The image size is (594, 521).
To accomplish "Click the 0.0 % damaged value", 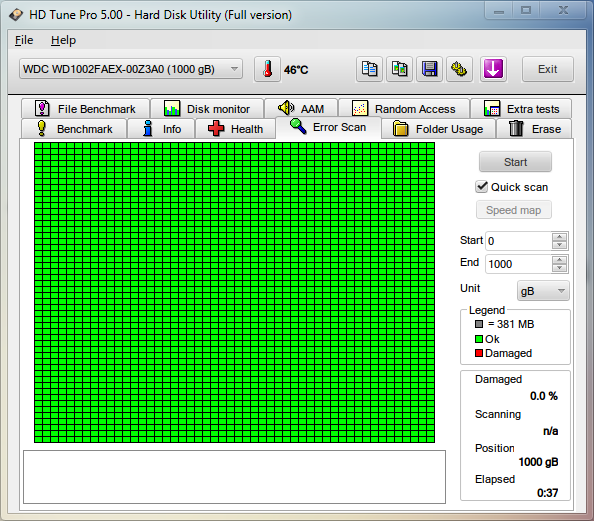I will click(x=544, y=396).
